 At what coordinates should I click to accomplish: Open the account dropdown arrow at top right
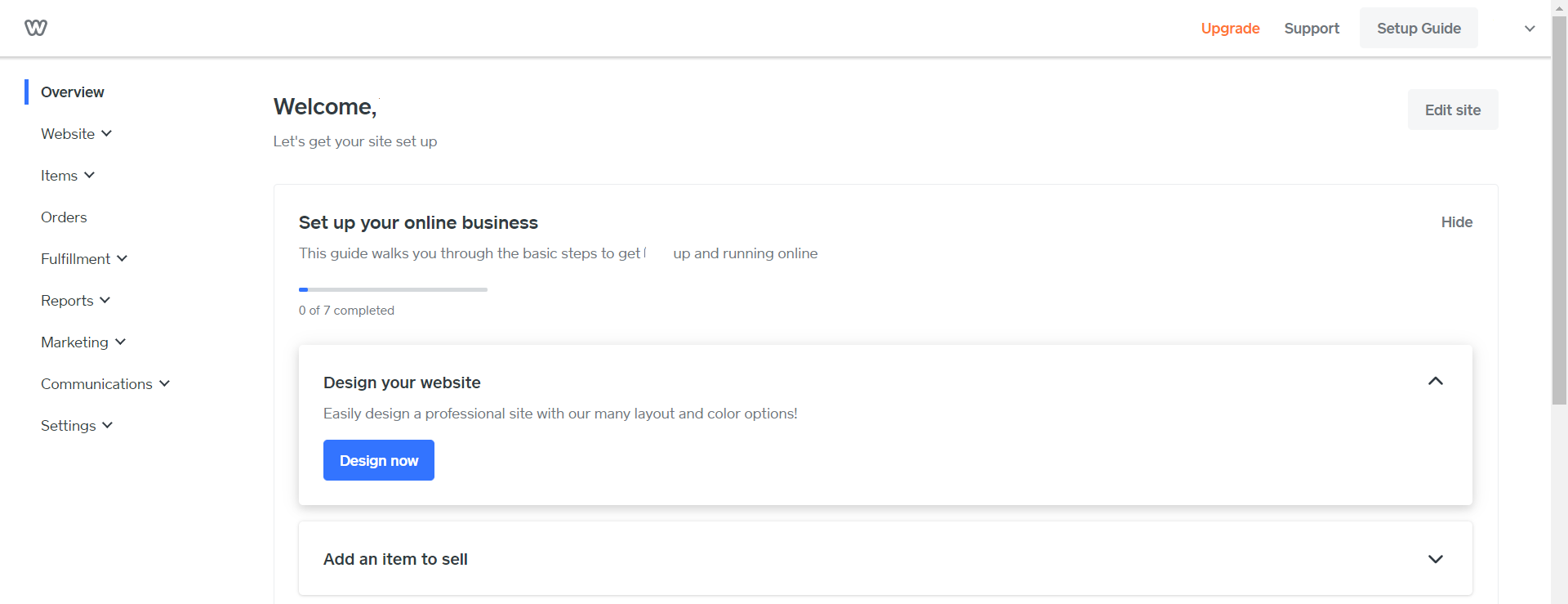1530,29
